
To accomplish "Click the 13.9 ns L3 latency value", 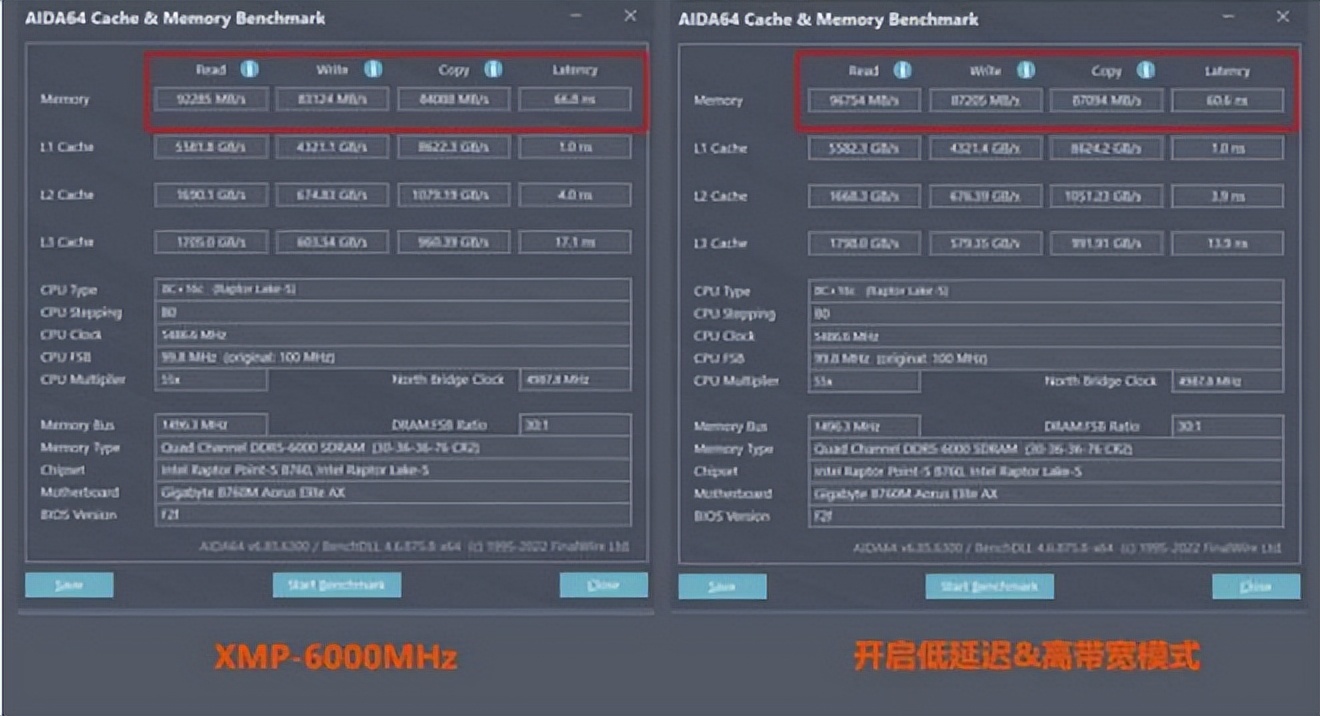I will click(x=1228, y=243).
